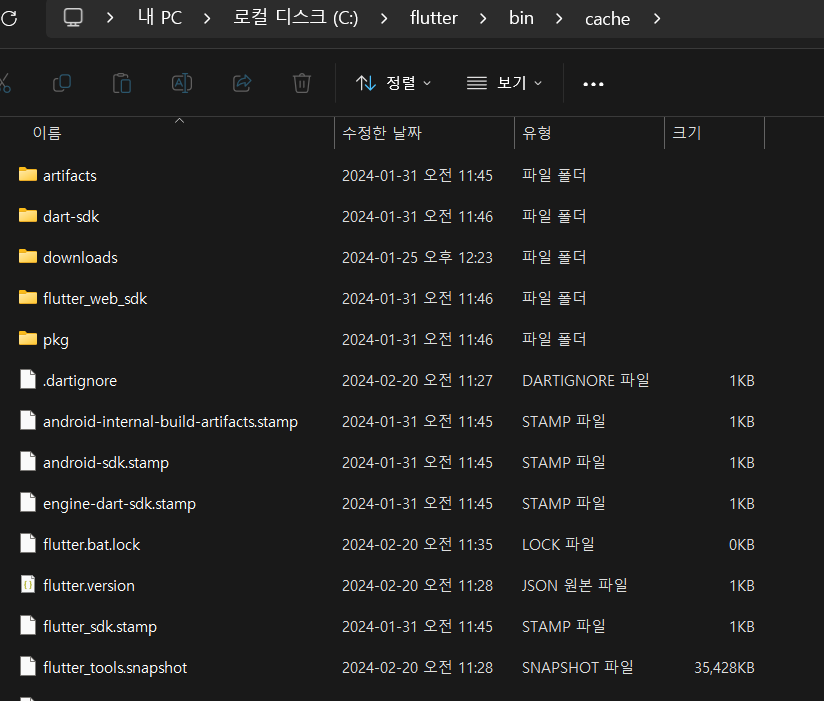Go to 로컬 디스크 (C:) breadcrumb
This screenshot has width=824, height=701.
[296, 17]
